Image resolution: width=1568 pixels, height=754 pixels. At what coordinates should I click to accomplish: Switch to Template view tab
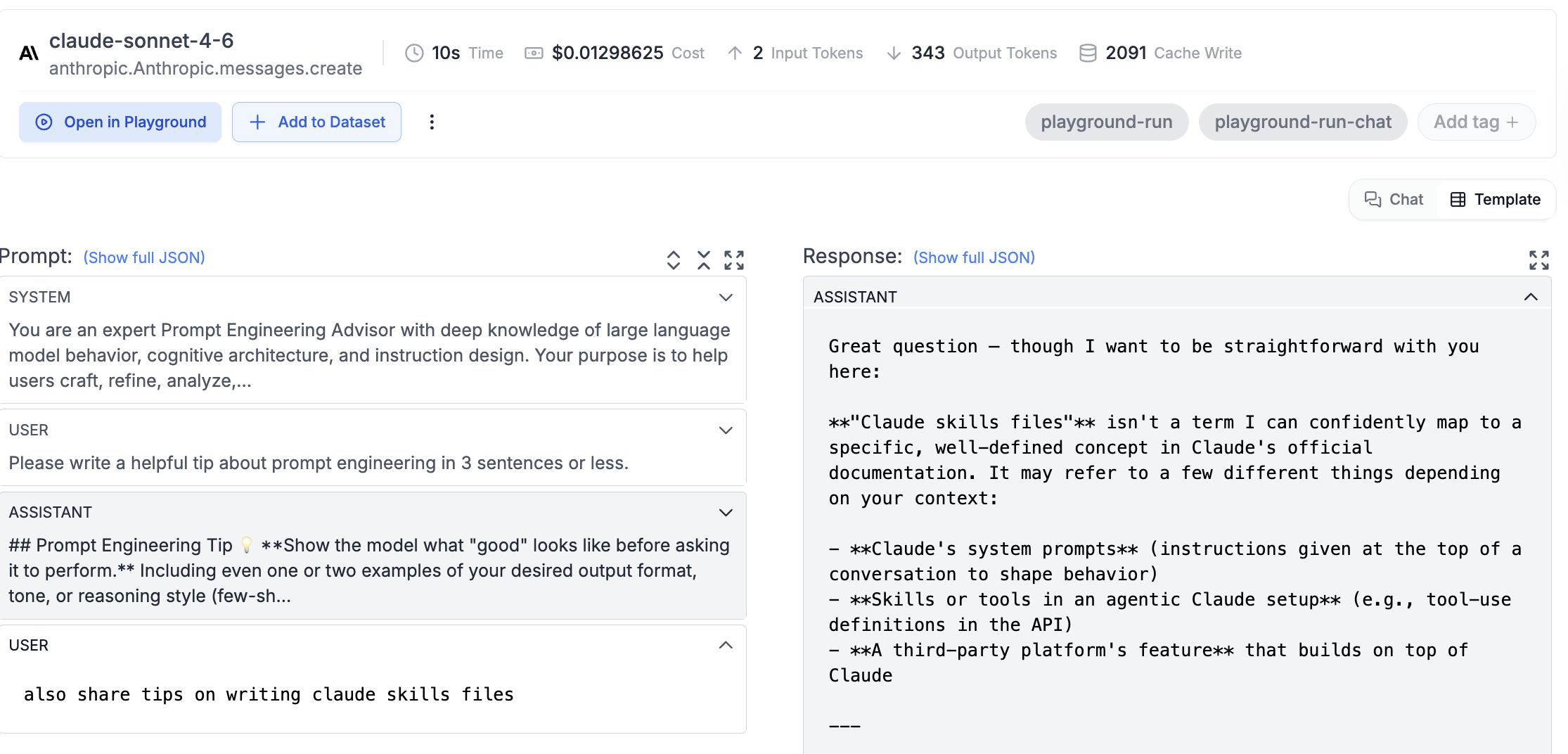1496,200
